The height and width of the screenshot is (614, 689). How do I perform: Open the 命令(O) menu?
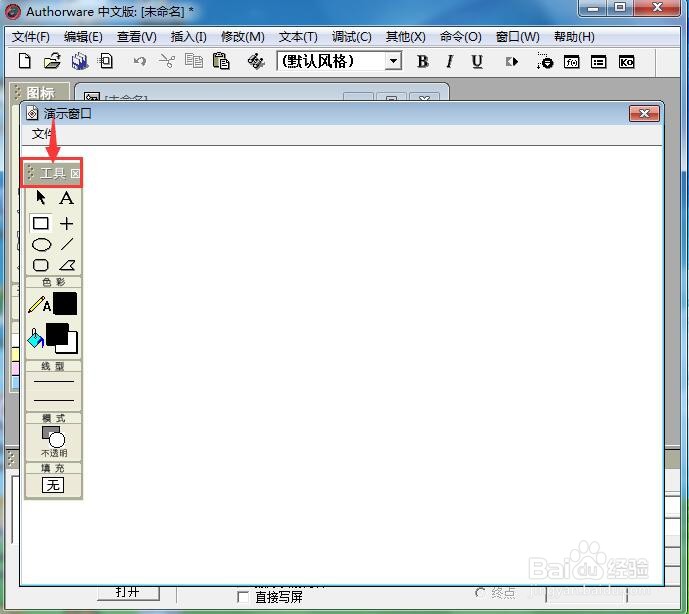tap(461, 36)
